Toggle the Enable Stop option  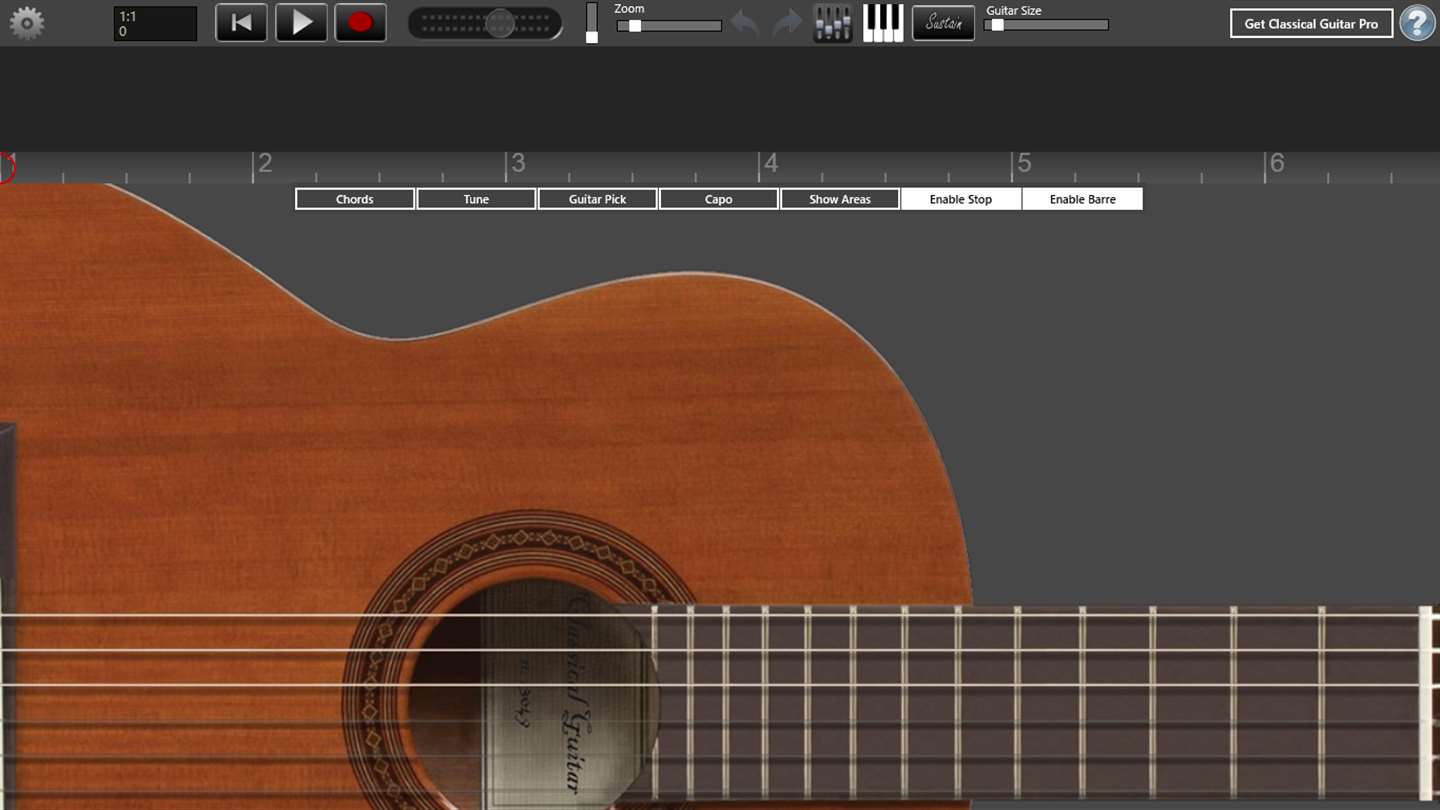click(x=961, y=199)
